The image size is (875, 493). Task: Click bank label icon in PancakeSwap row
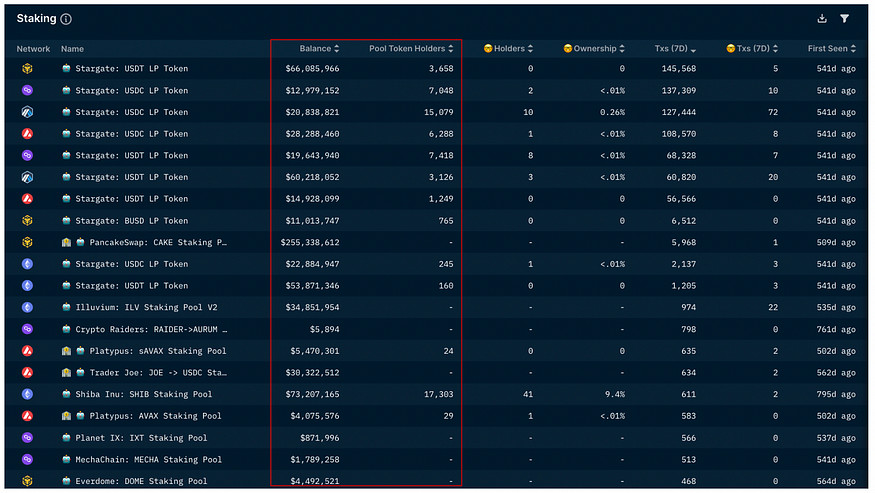click(x=66, y=242)
